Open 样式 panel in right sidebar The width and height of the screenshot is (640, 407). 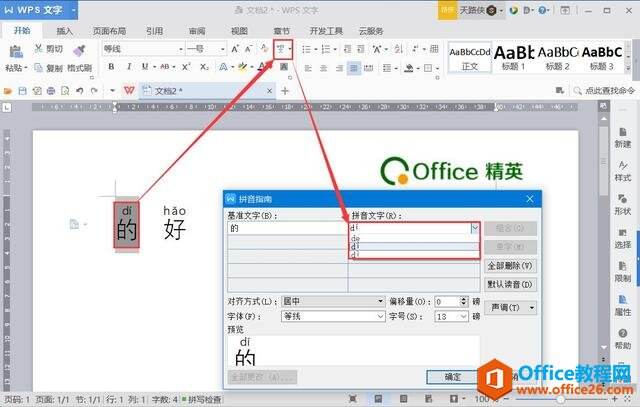622,171
